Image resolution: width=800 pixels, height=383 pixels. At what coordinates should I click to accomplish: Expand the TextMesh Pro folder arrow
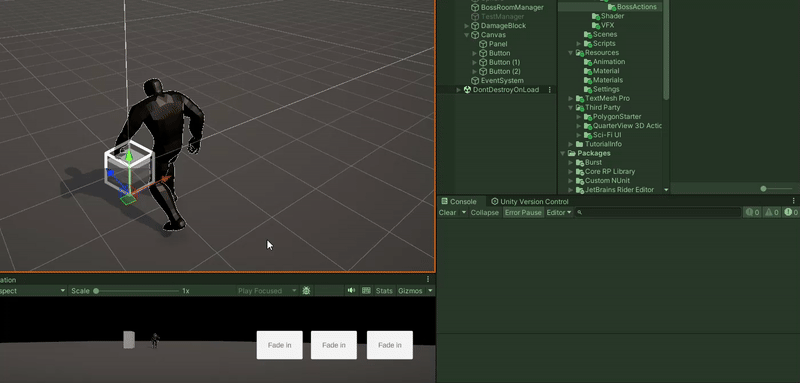pos(570,98)
